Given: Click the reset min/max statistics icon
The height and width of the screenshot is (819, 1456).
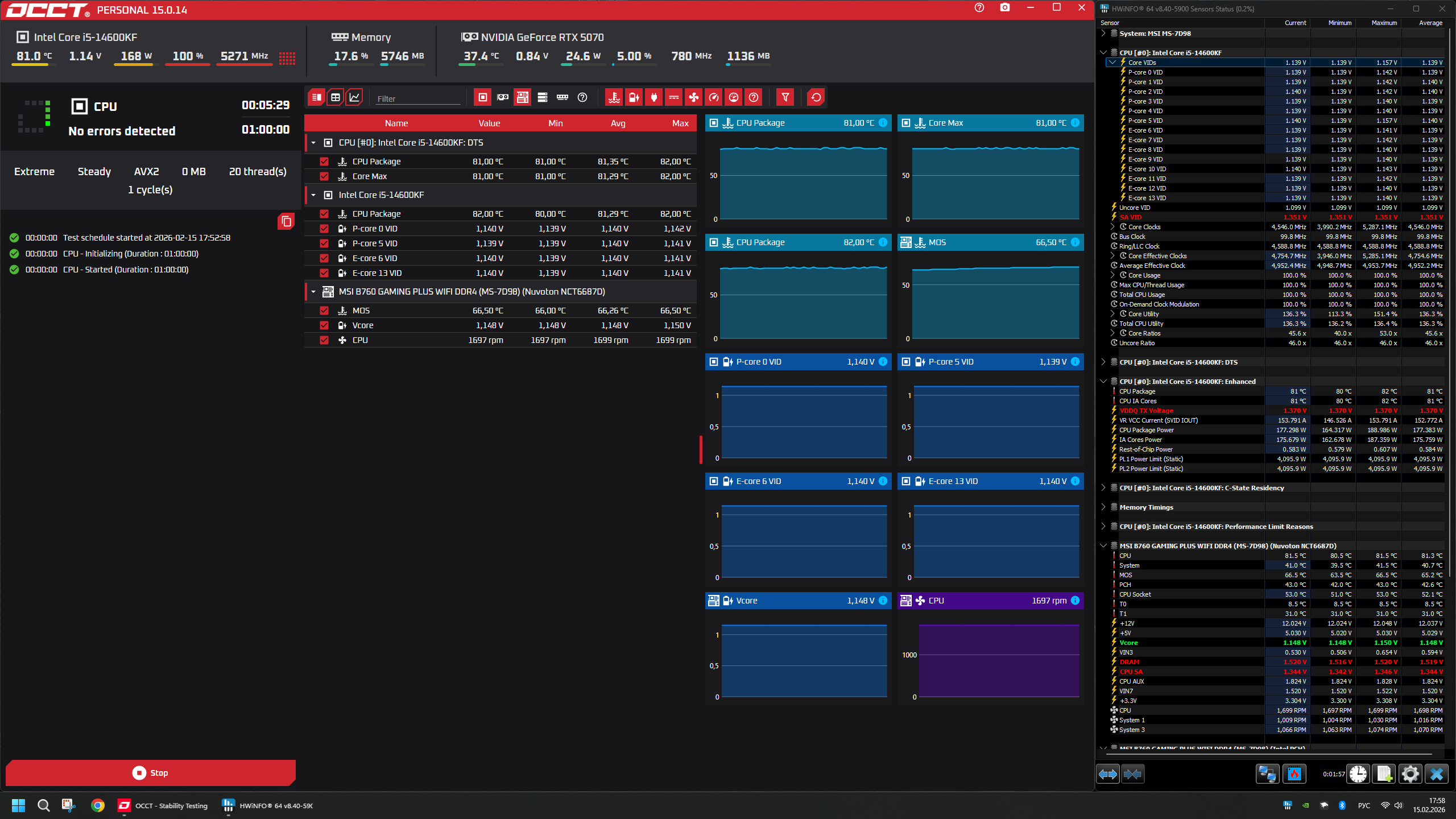Looking at the screenshot, I should pos(816,97).
